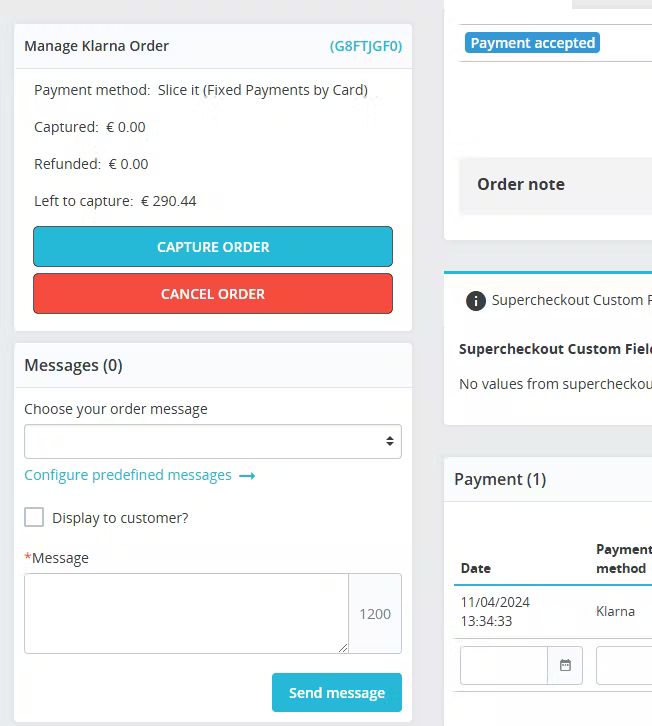Focus the Message text area

[x=186, y=613]
